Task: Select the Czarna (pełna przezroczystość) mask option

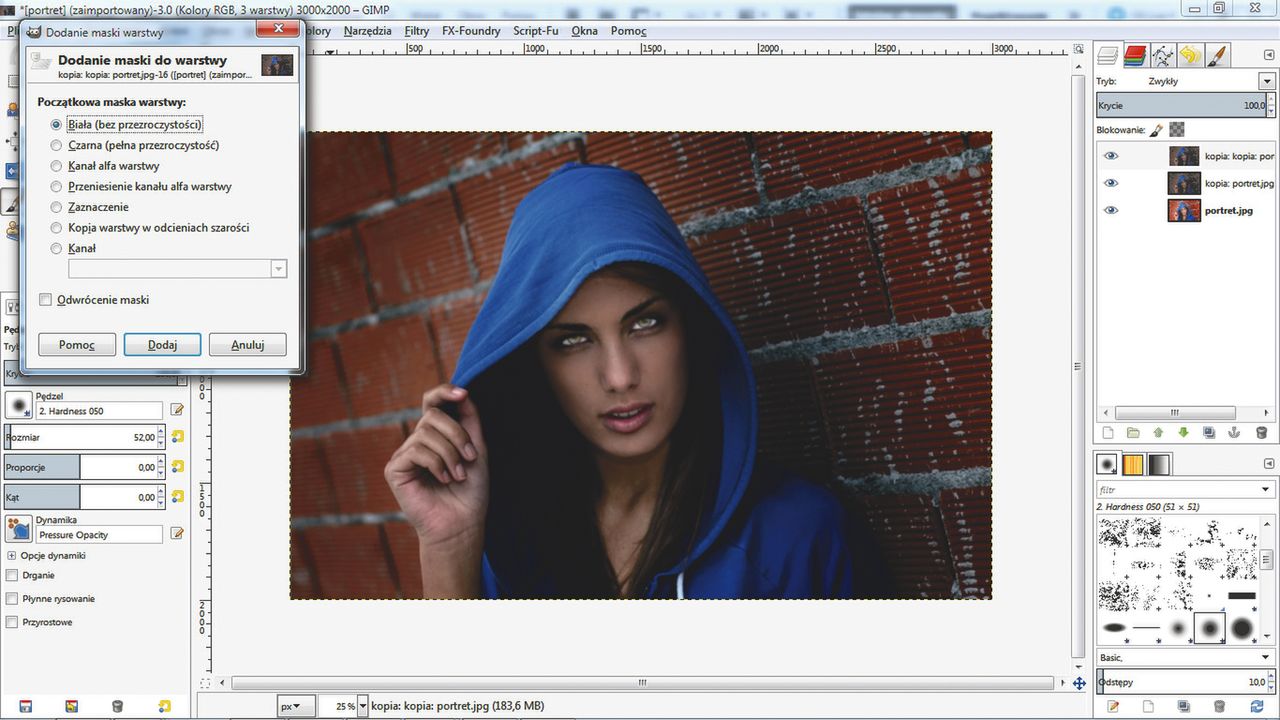Action: pos(56,145)
